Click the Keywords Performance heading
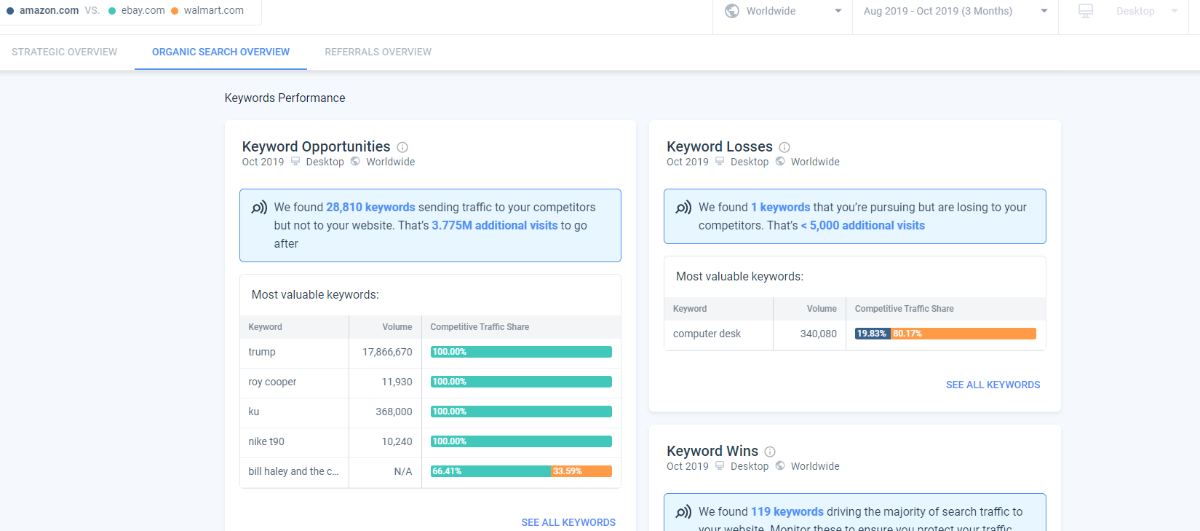This screenshot has height=531, width=1200. click(x=285, y=98)
